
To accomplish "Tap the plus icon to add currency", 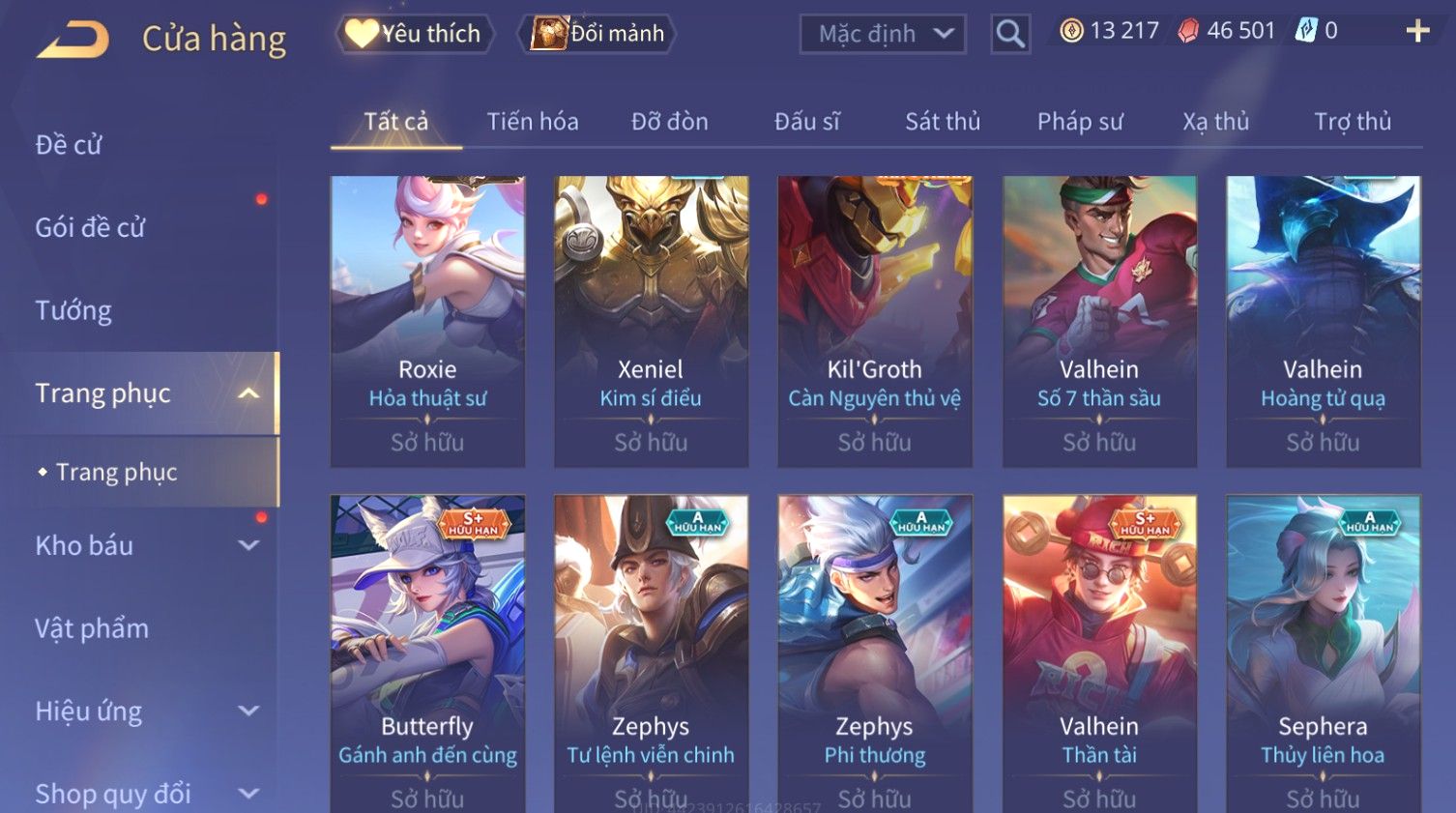I will pos(1417,32).
